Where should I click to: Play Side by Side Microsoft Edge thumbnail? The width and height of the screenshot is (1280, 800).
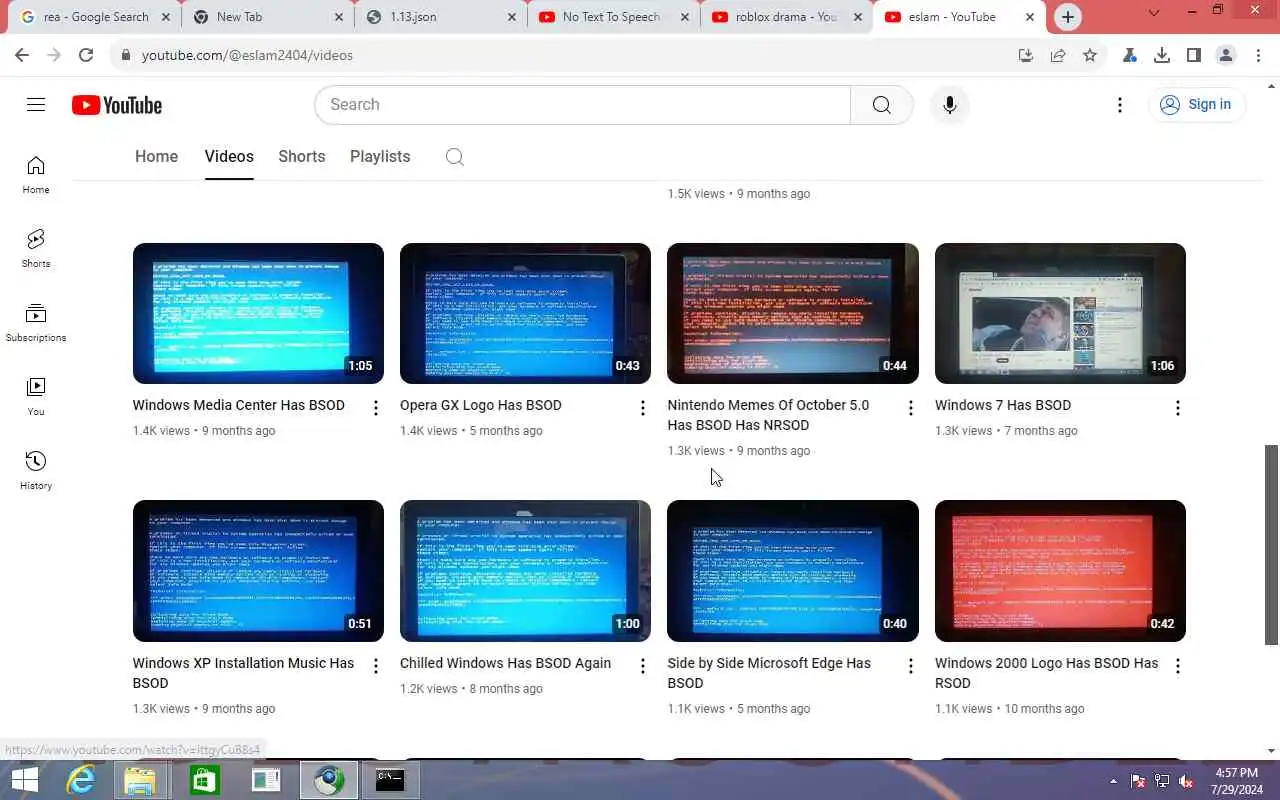[x=793, y=571]
